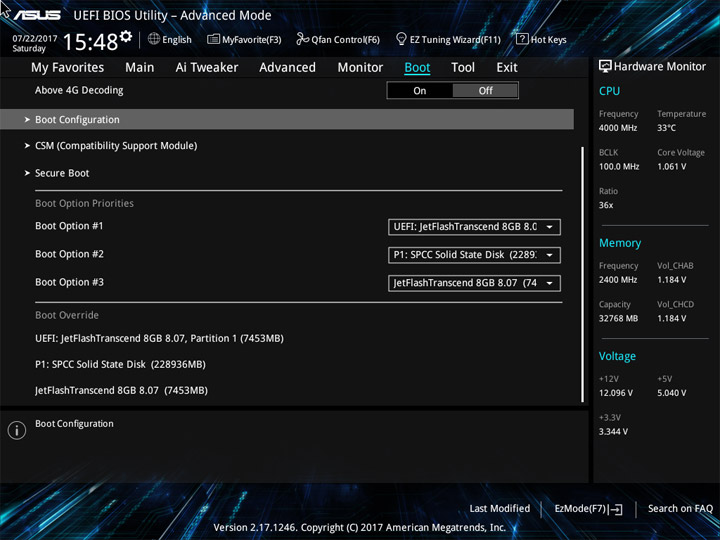Go to the Monitor tab
Image resolution: width=720 pixels, height=540 pixels.
[360, 68]
